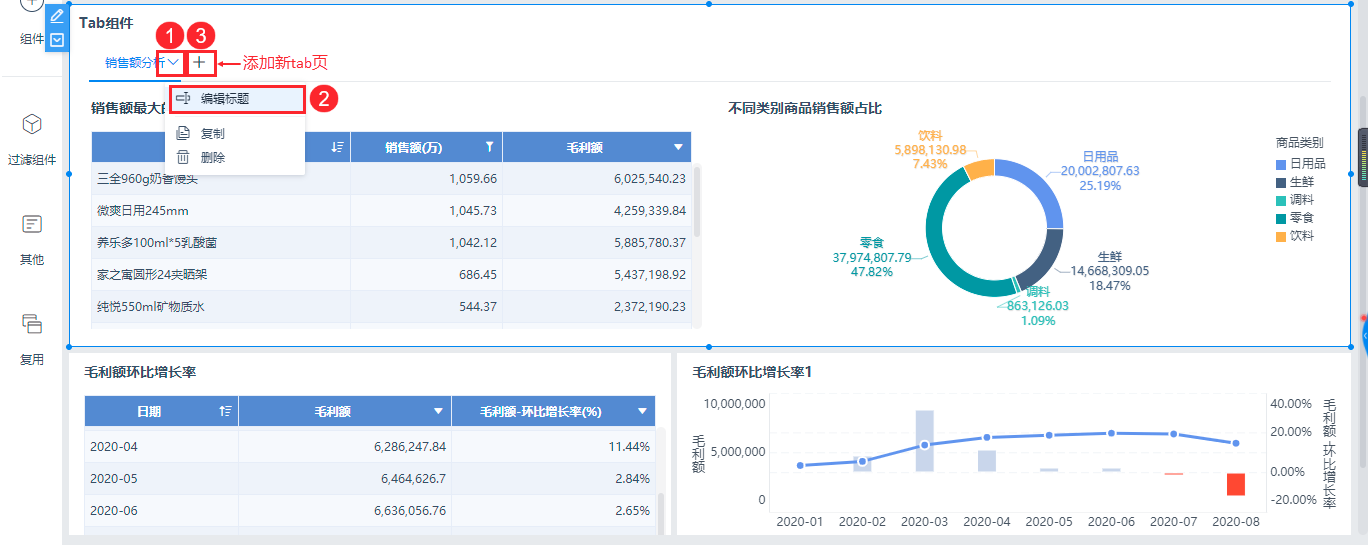The height and width of the screenshot is (545, 1368).
Task: Open the 毛利额 dropdown in the lower table
Action: (x=438, y=412)
